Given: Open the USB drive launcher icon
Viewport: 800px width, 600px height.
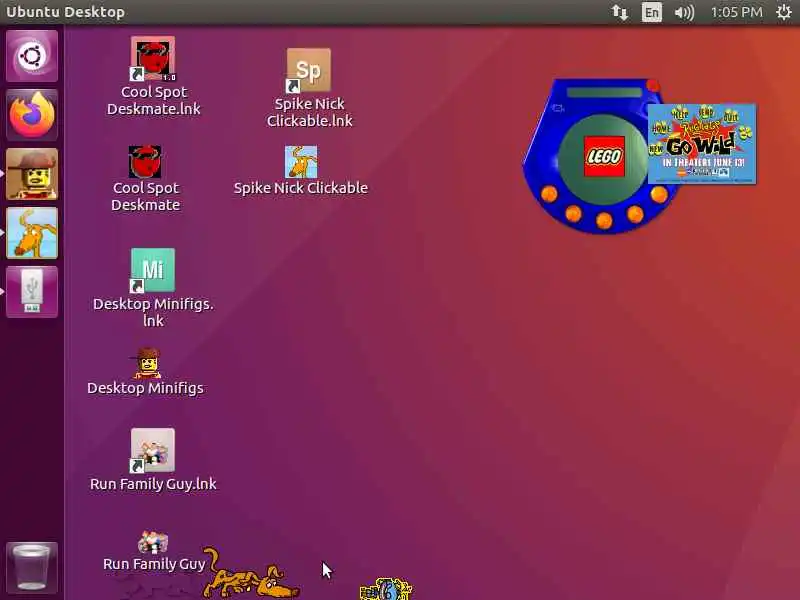Looking at the screenshot, I should point(32,292).
